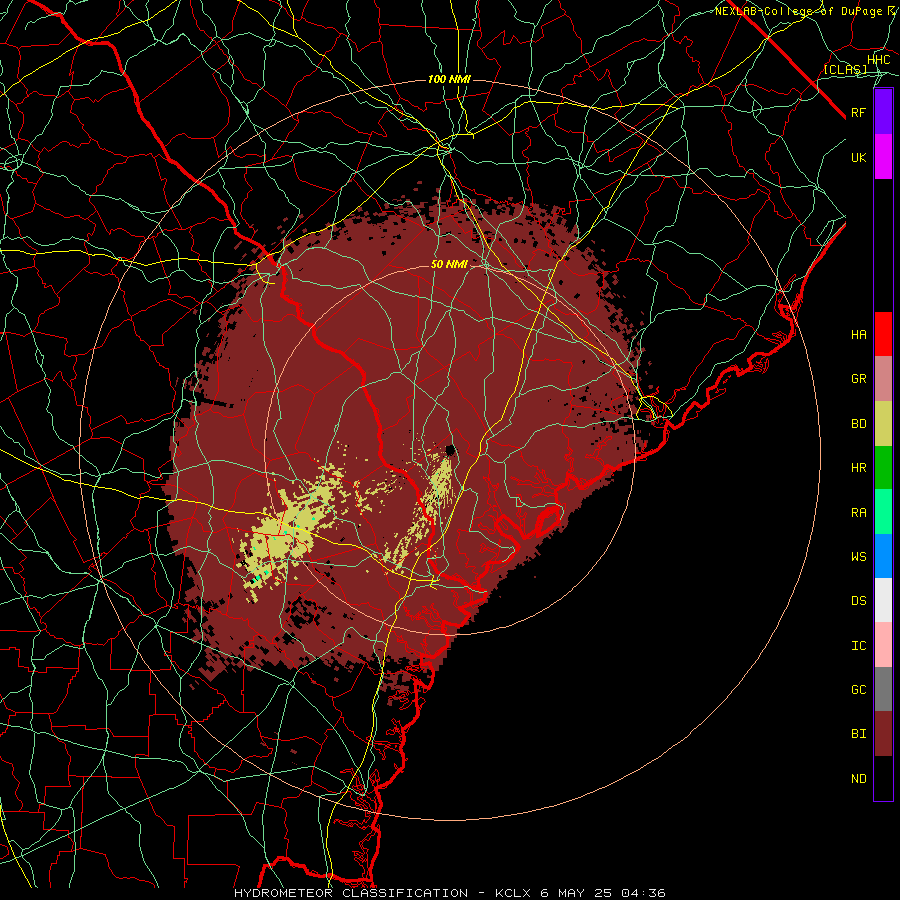900x900 pixels.
Task: Click the ND black legend swatch
Action: click(x=883, y=778)
